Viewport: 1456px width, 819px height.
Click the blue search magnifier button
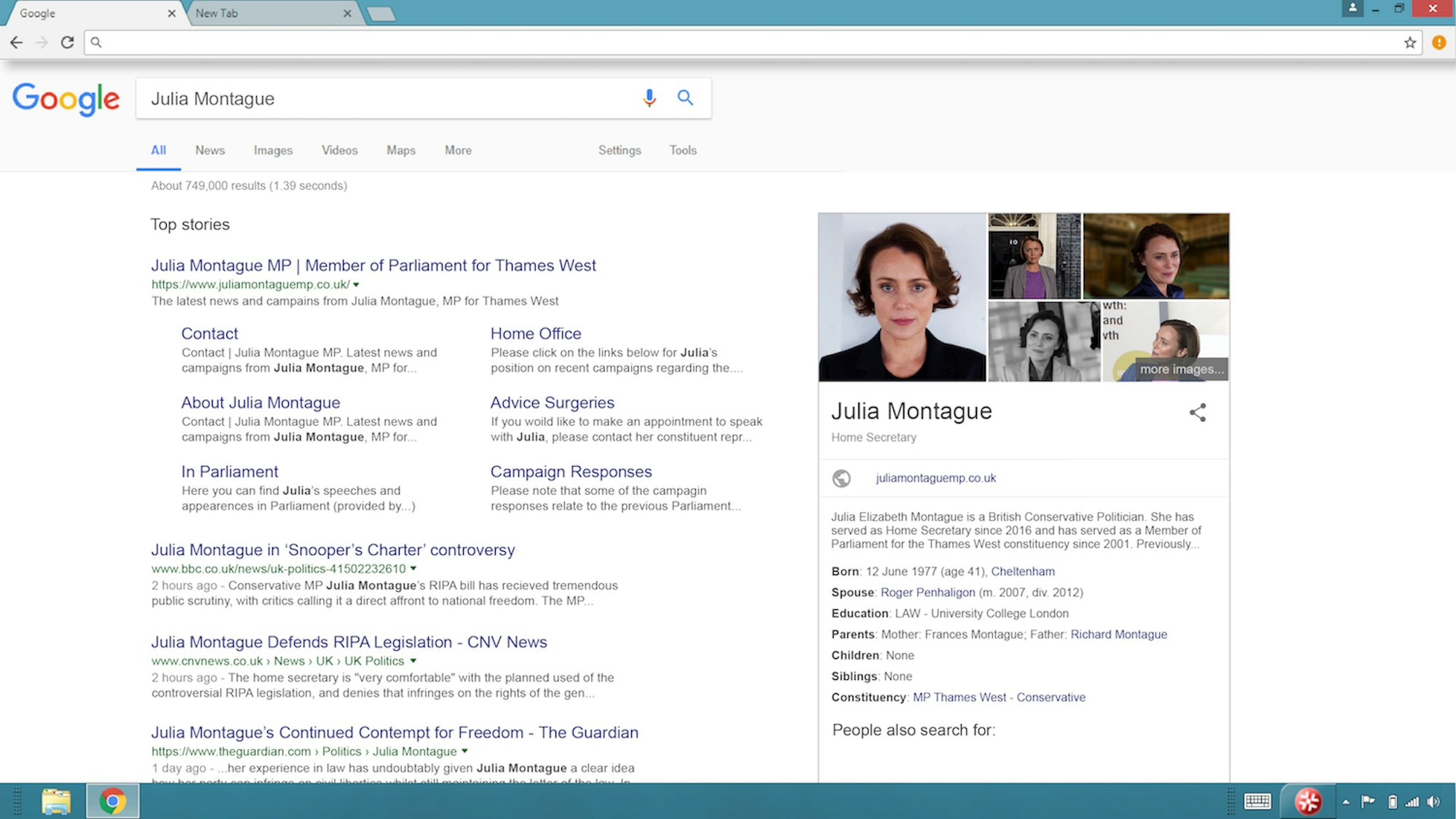point(685,98)
